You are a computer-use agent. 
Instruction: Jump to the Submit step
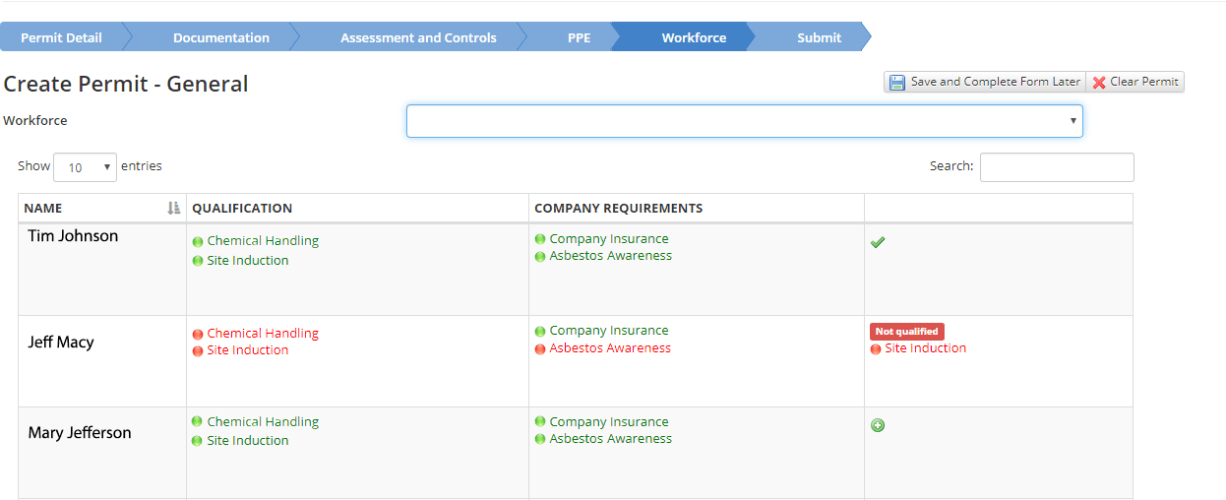[x=818, y=38]
